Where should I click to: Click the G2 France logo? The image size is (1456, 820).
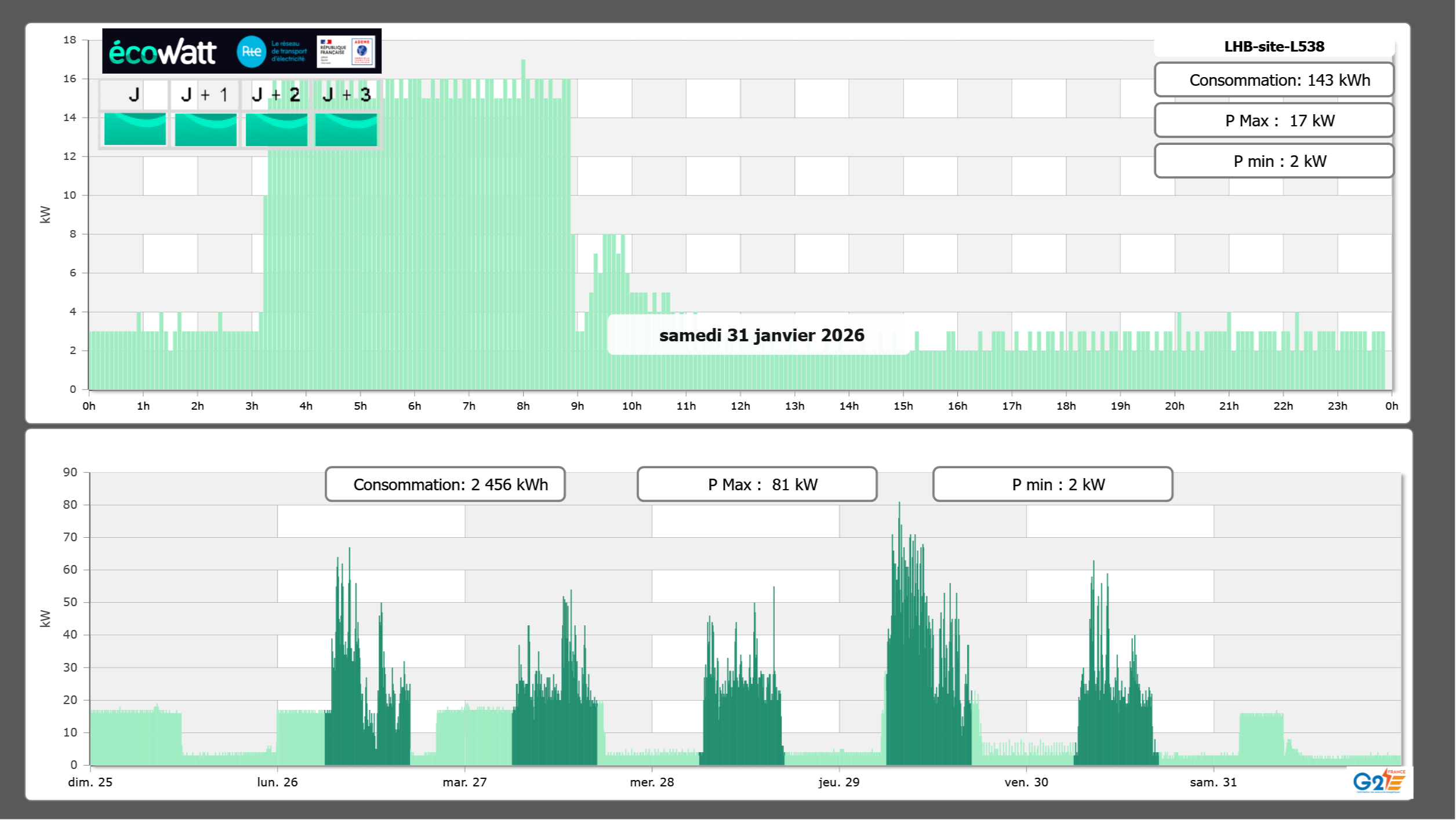pos(1378,781)
